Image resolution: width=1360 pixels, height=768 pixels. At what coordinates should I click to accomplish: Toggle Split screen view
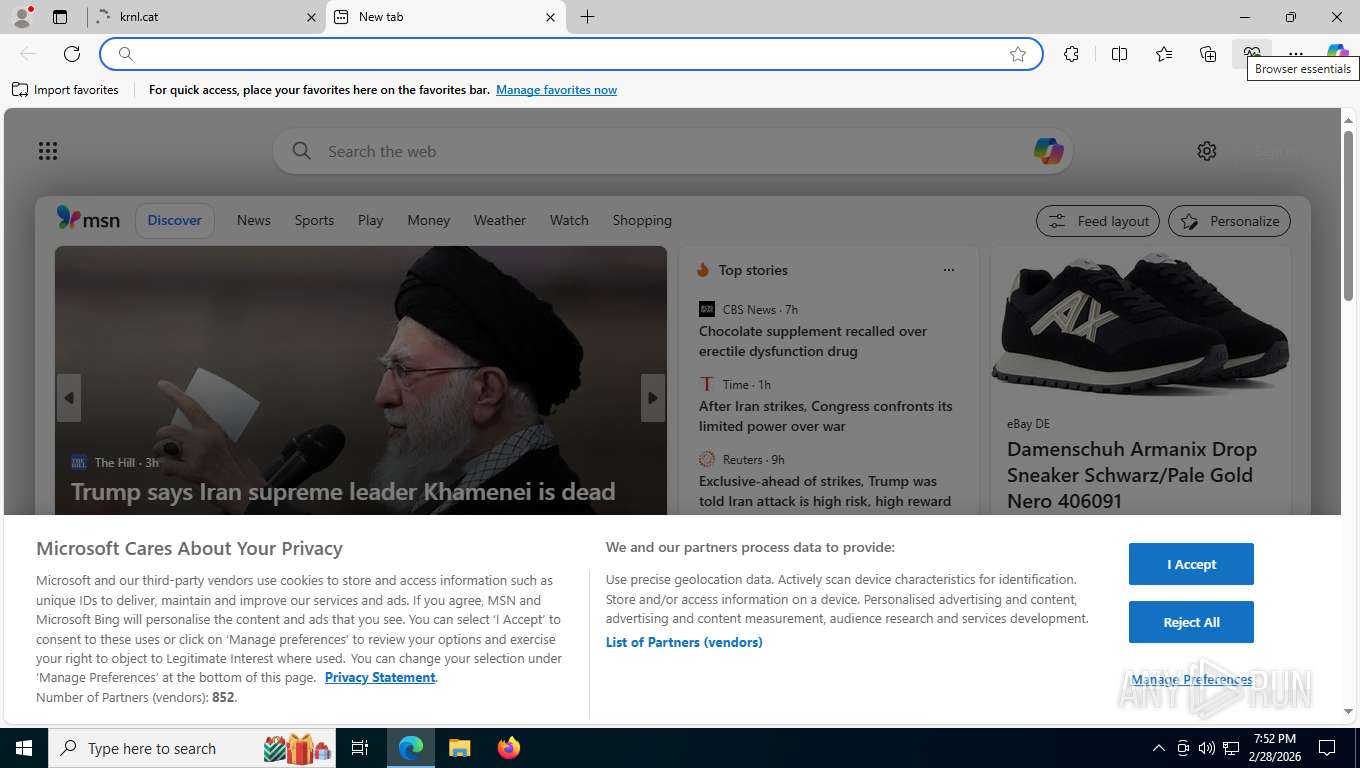tap(1119, 54)
